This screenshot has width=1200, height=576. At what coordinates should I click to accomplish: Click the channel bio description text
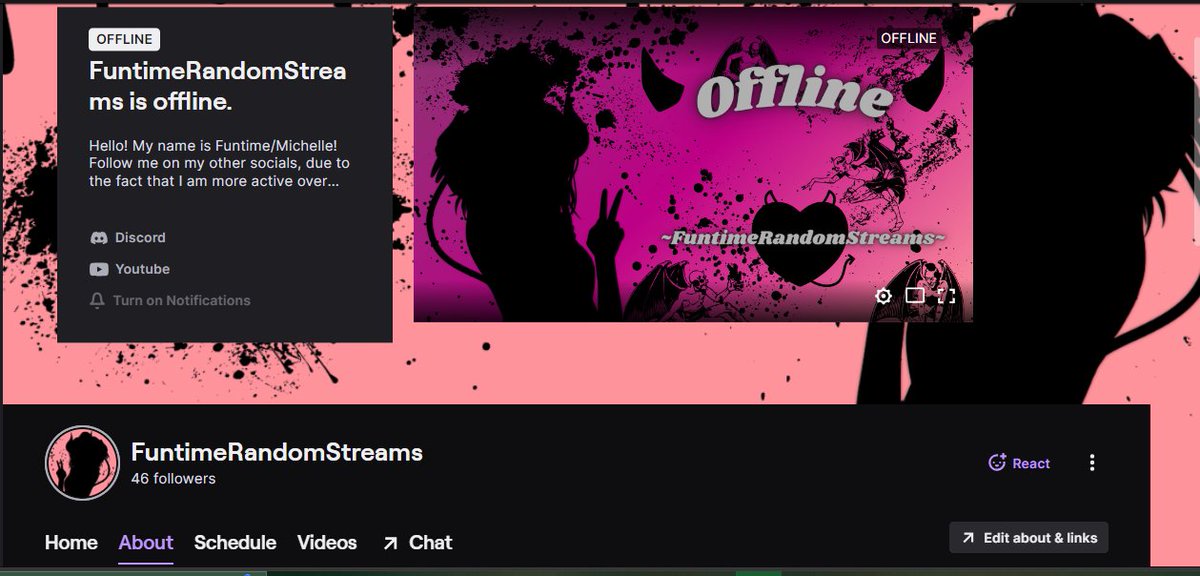coord(219,163)
